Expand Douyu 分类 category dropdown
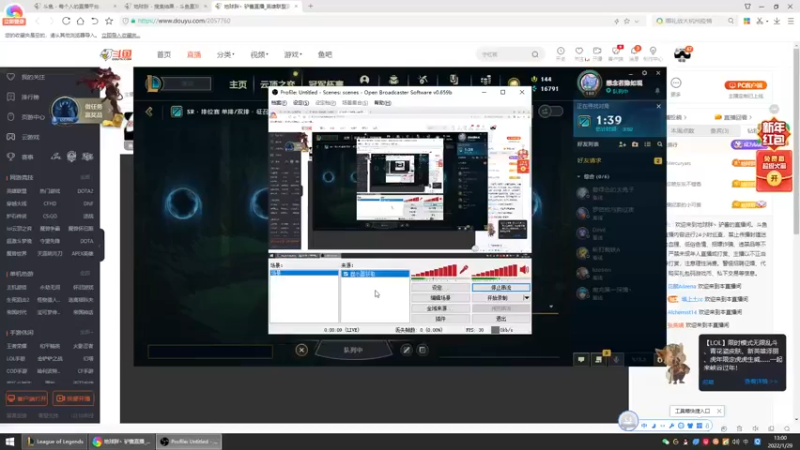The image size is (800, 450). click(x=226, y=55)
